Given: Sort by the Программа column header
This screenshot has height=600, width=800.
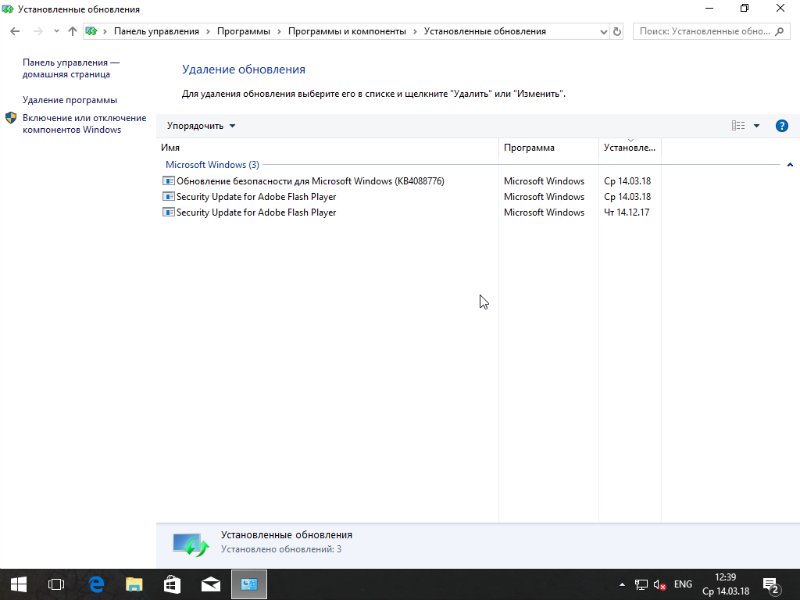Looking at the screenshot, I should tap(548, 148).
